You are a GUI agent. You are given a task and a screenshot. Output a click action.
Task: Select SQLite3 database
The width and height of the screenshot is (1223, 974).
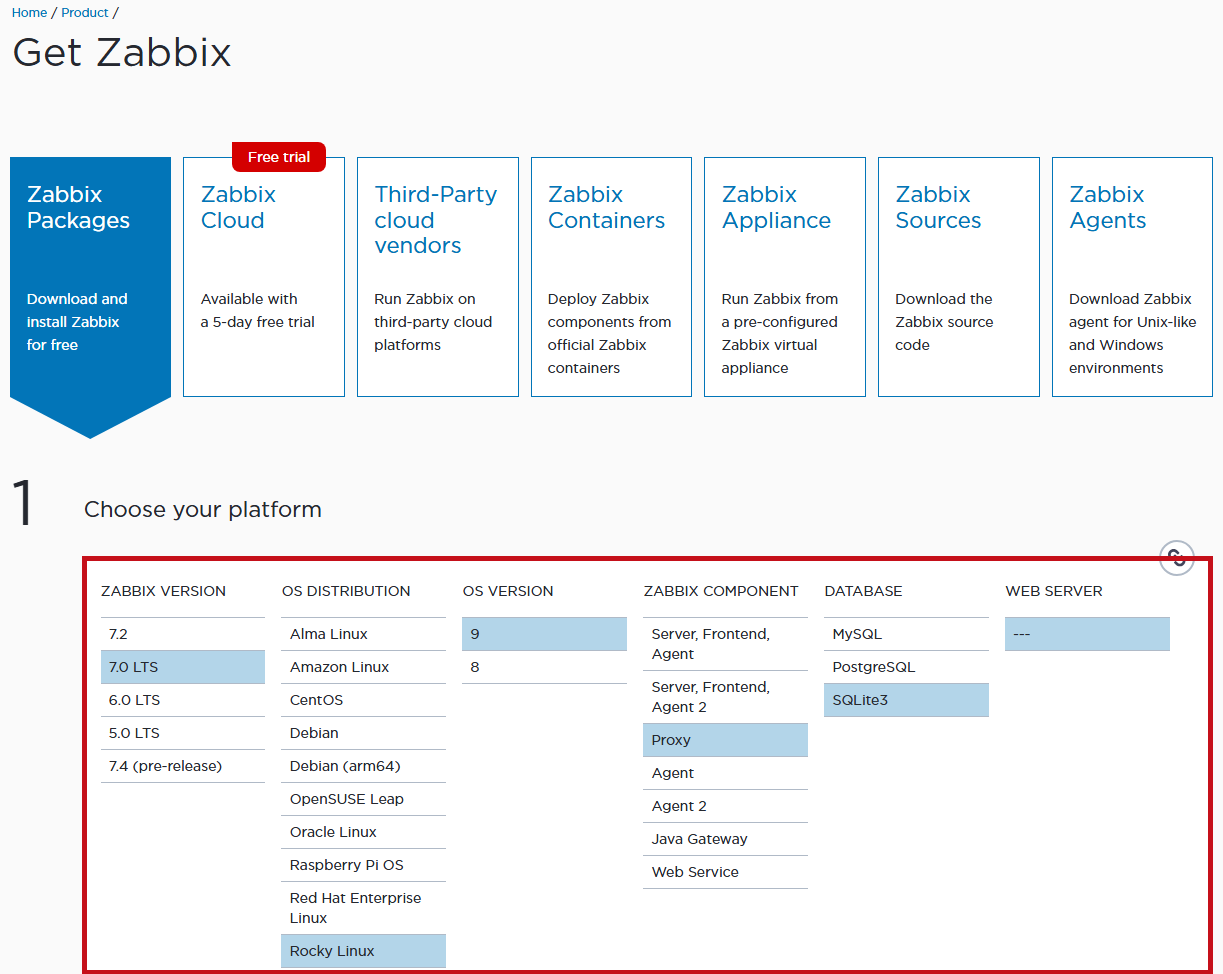tap(907, 700)
